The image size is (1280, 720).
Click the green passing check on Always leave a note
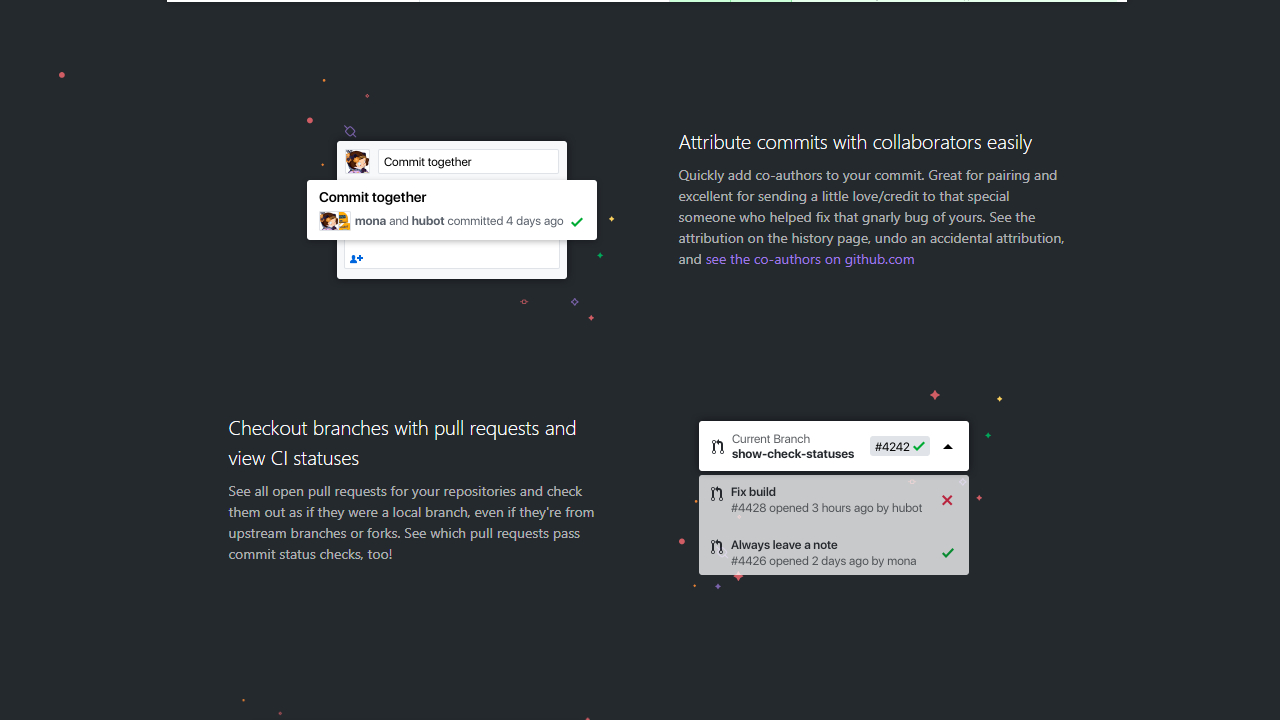click(x=948, y=553)
